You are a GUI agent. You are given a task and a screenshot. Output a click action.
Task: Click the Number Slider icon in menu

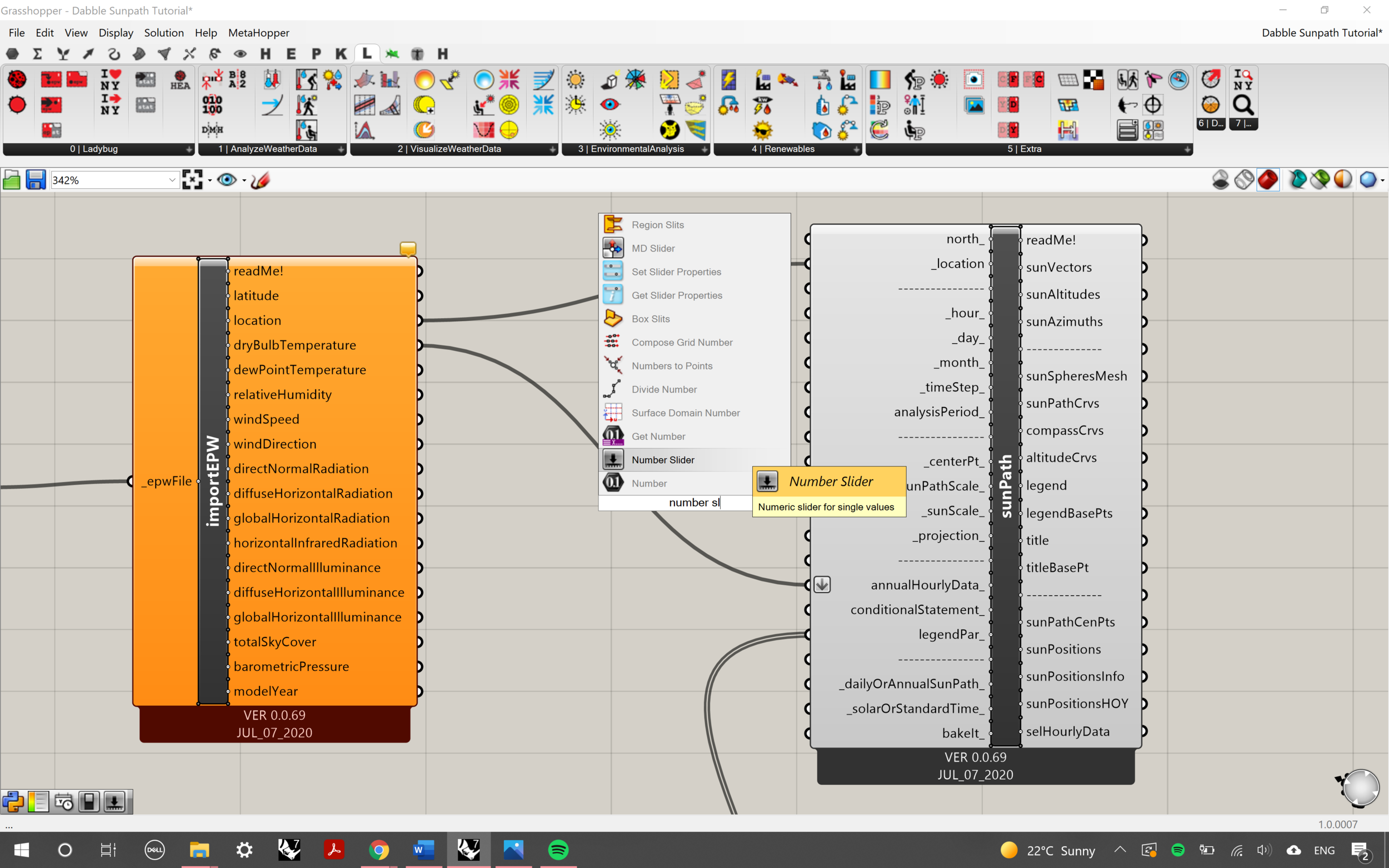(x=613, y=459)
